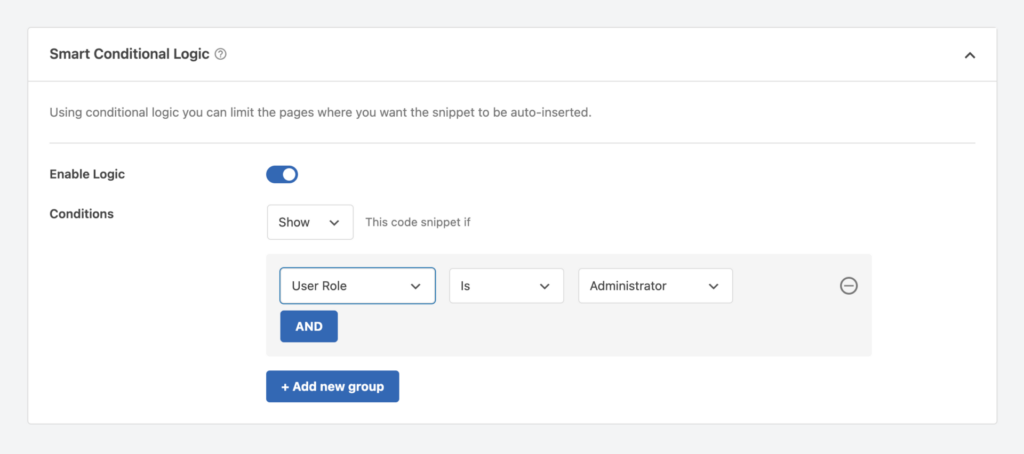Disable the Enable Logic switch
1024x454 pixels.
click(x=282, y=175)
